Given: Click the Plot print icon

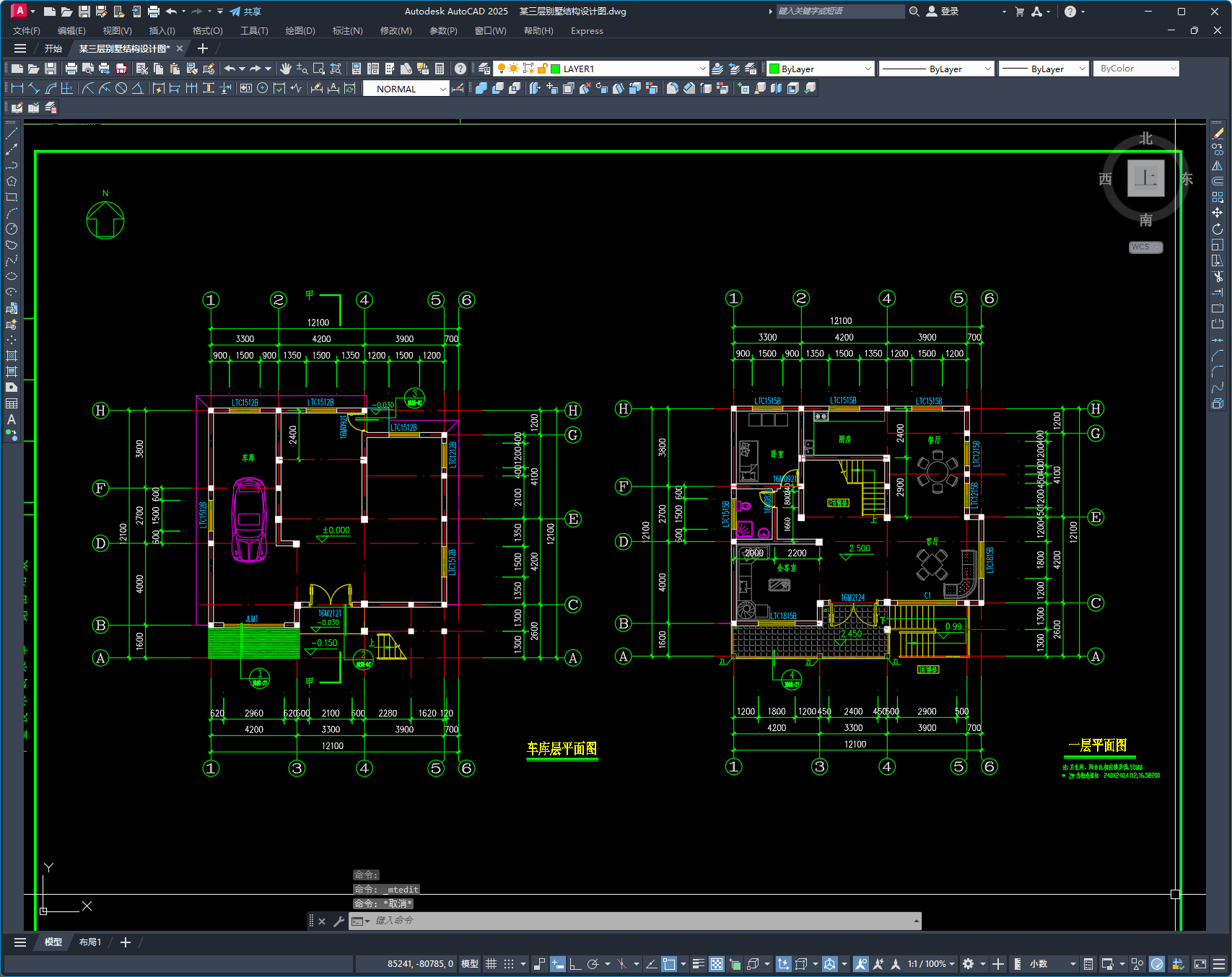Looking at the screenshot, I should pos(71,69).
